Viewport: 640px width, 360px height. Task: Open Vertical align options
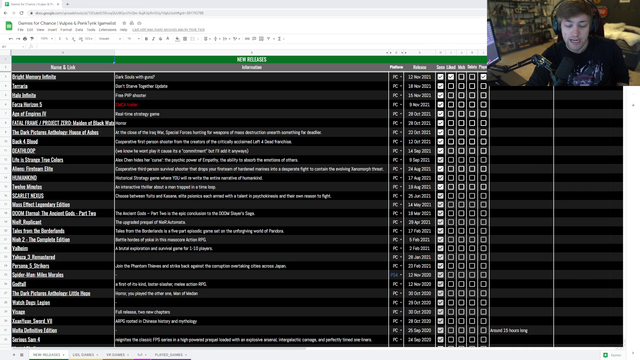216,39
